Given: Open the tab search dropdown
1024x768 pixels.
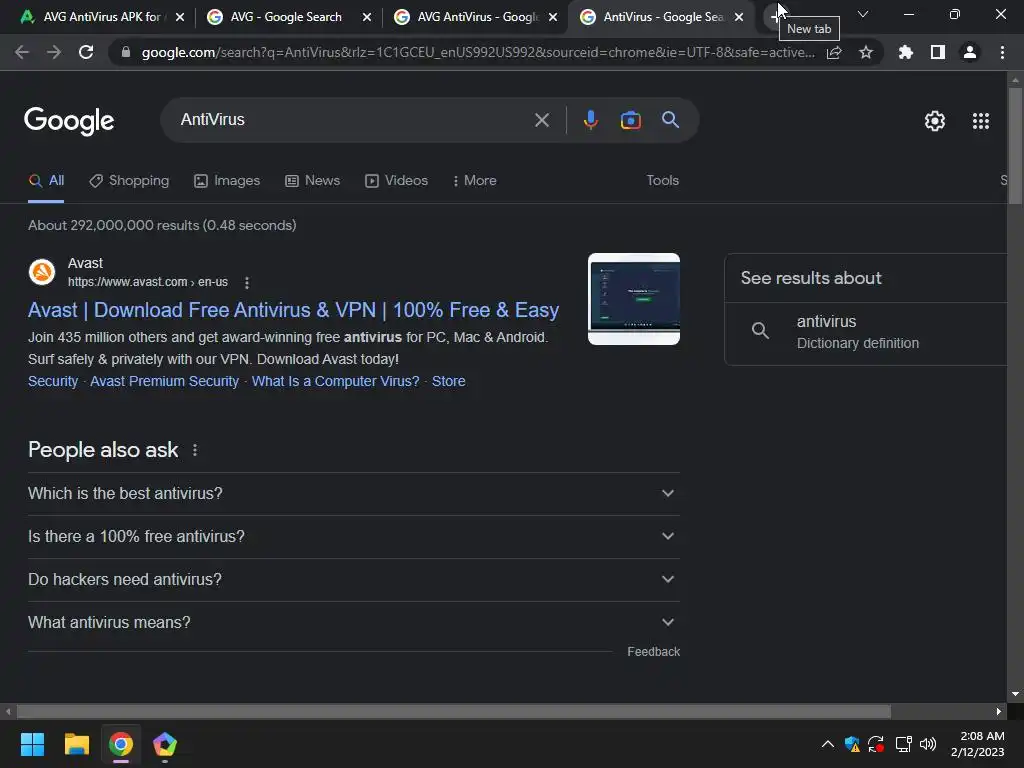Looking at the screenshot, I should pos(863,14).
